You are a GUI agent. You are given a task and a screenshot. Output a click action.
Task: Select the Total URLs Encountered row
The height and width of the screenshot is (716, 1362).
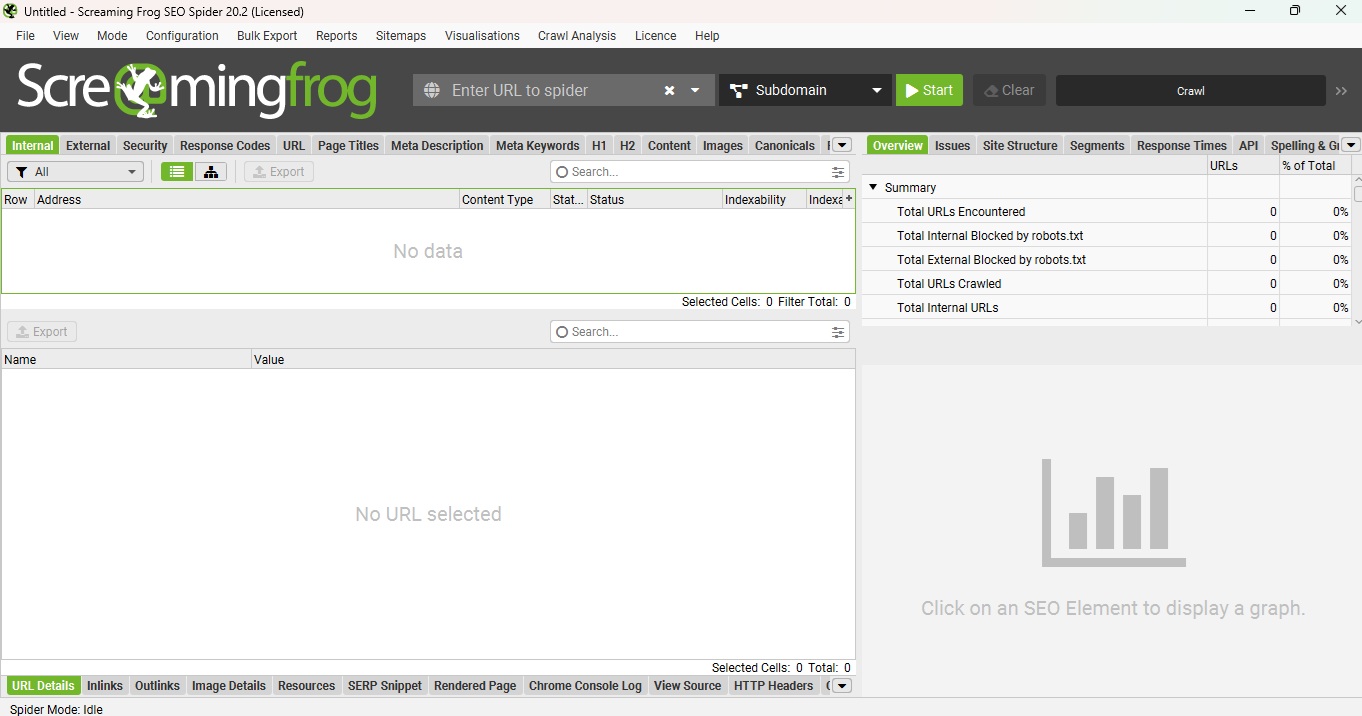coord(1106,212)
